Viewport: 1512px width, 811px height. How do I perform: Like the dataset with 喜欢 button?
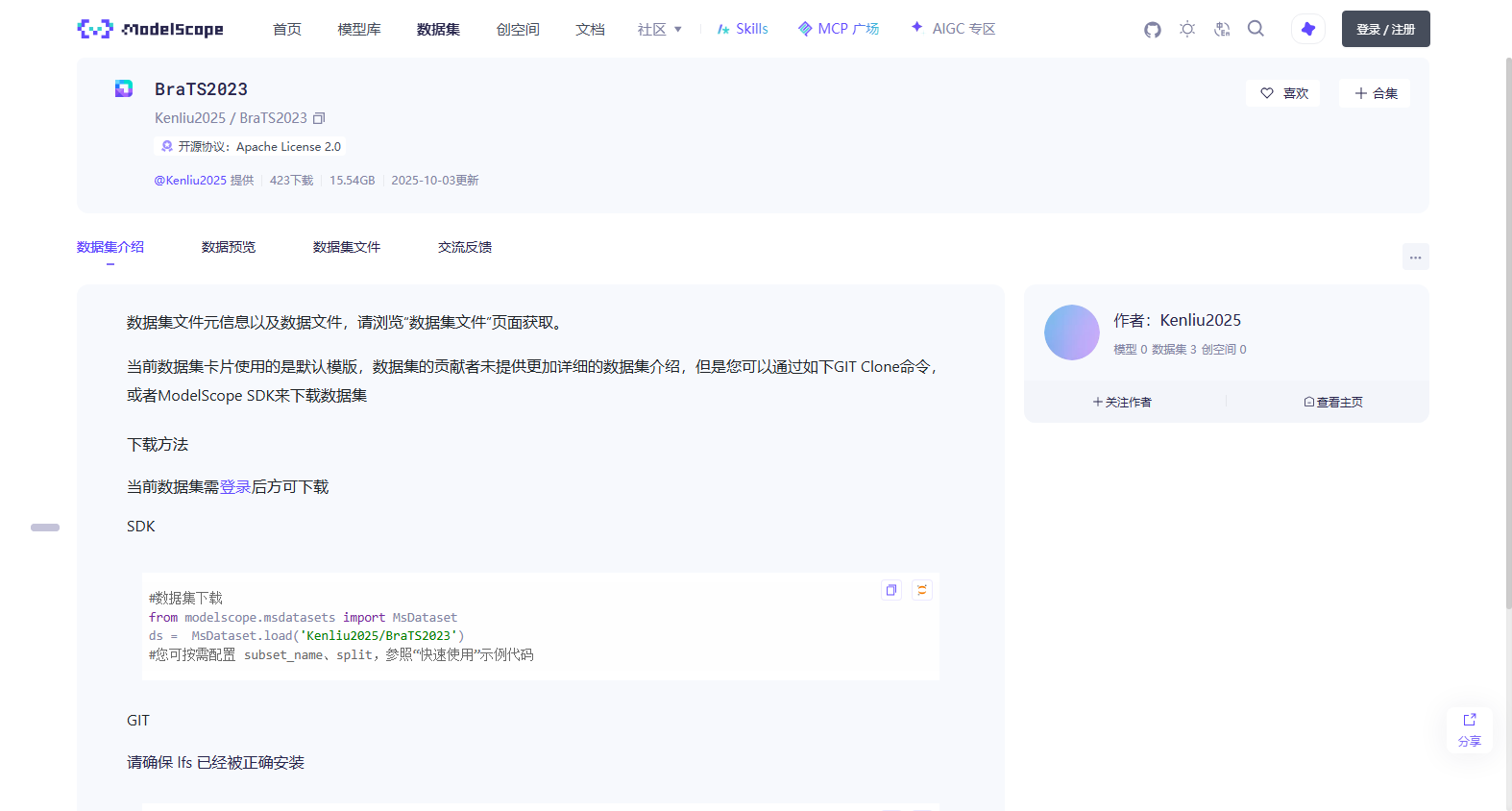1284,93
